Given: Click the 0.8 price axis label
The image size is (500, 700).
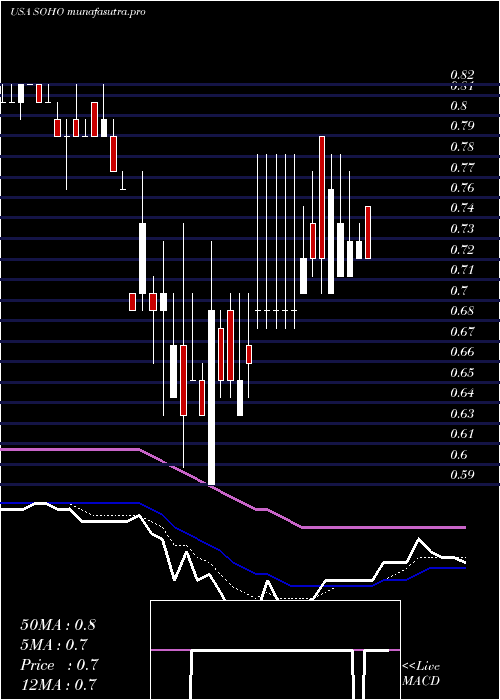Looking at the screenshot, I should tap(459, 106).
